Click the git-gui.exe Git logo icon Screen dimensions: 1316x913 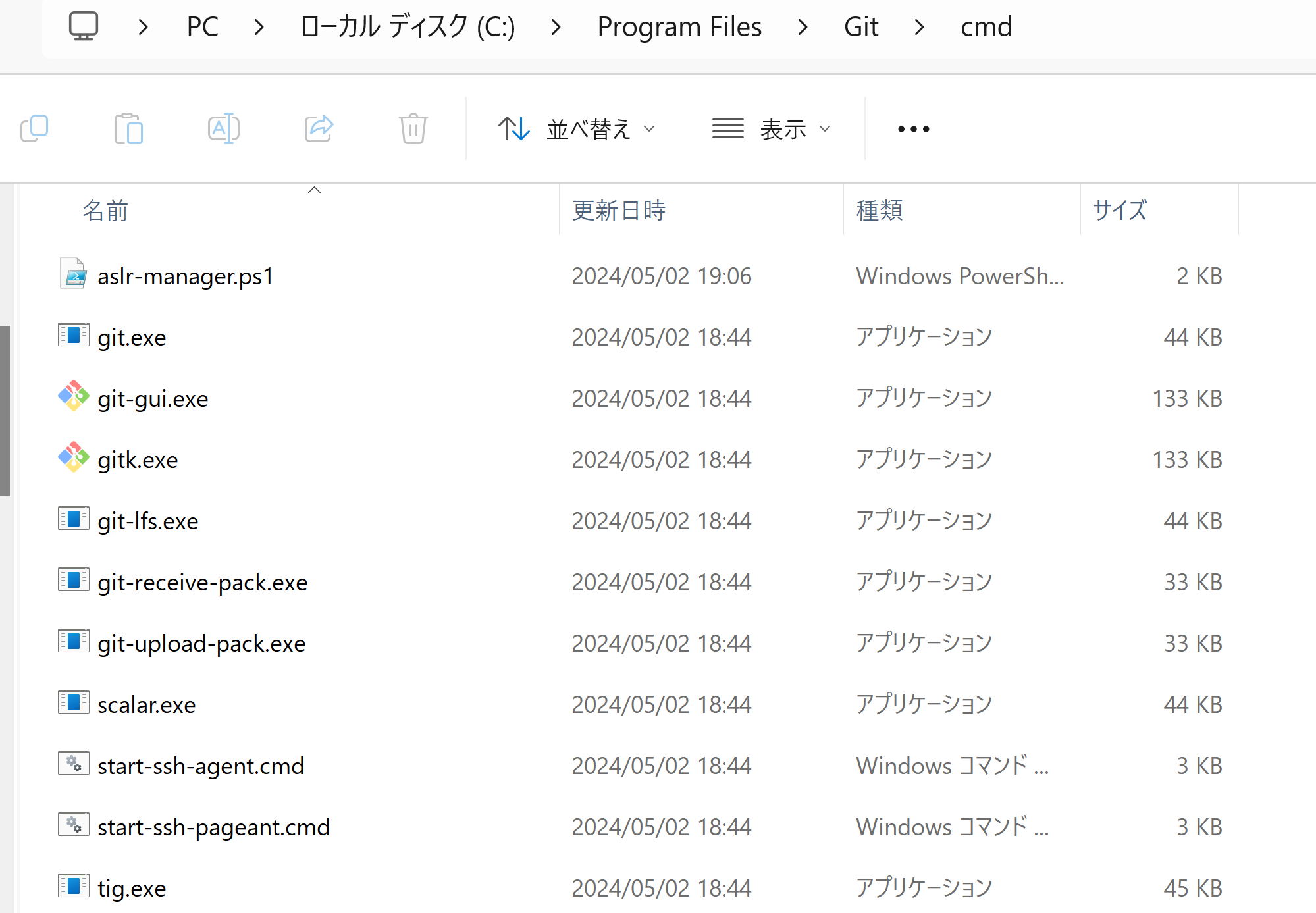pos(73,396)
